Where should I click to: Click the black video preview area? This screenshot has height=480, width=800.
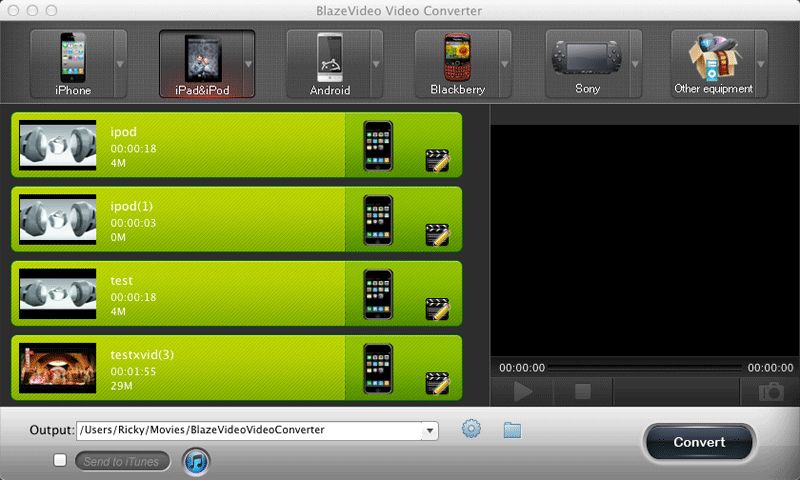645,241
